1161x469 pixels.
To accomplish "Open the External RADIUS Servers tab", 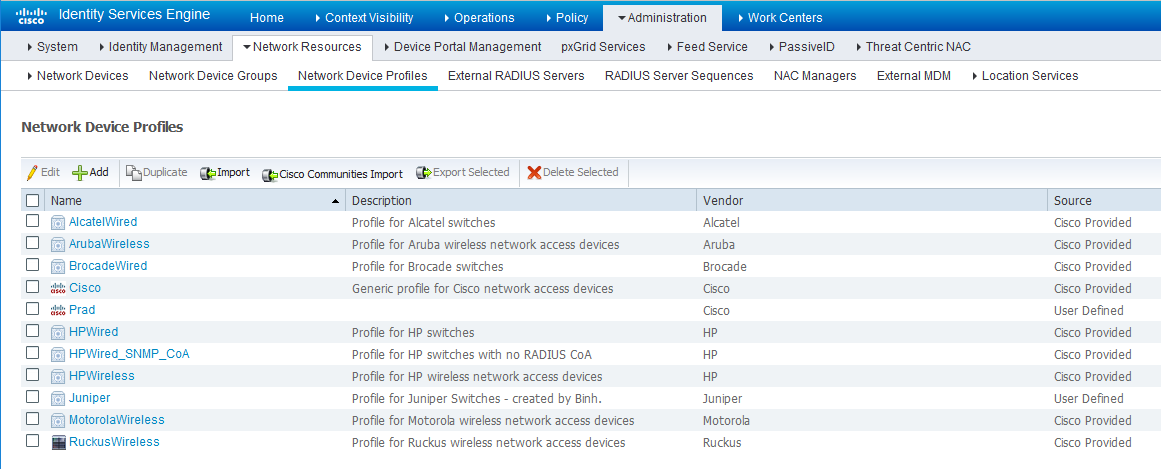I will coord(516,76).
